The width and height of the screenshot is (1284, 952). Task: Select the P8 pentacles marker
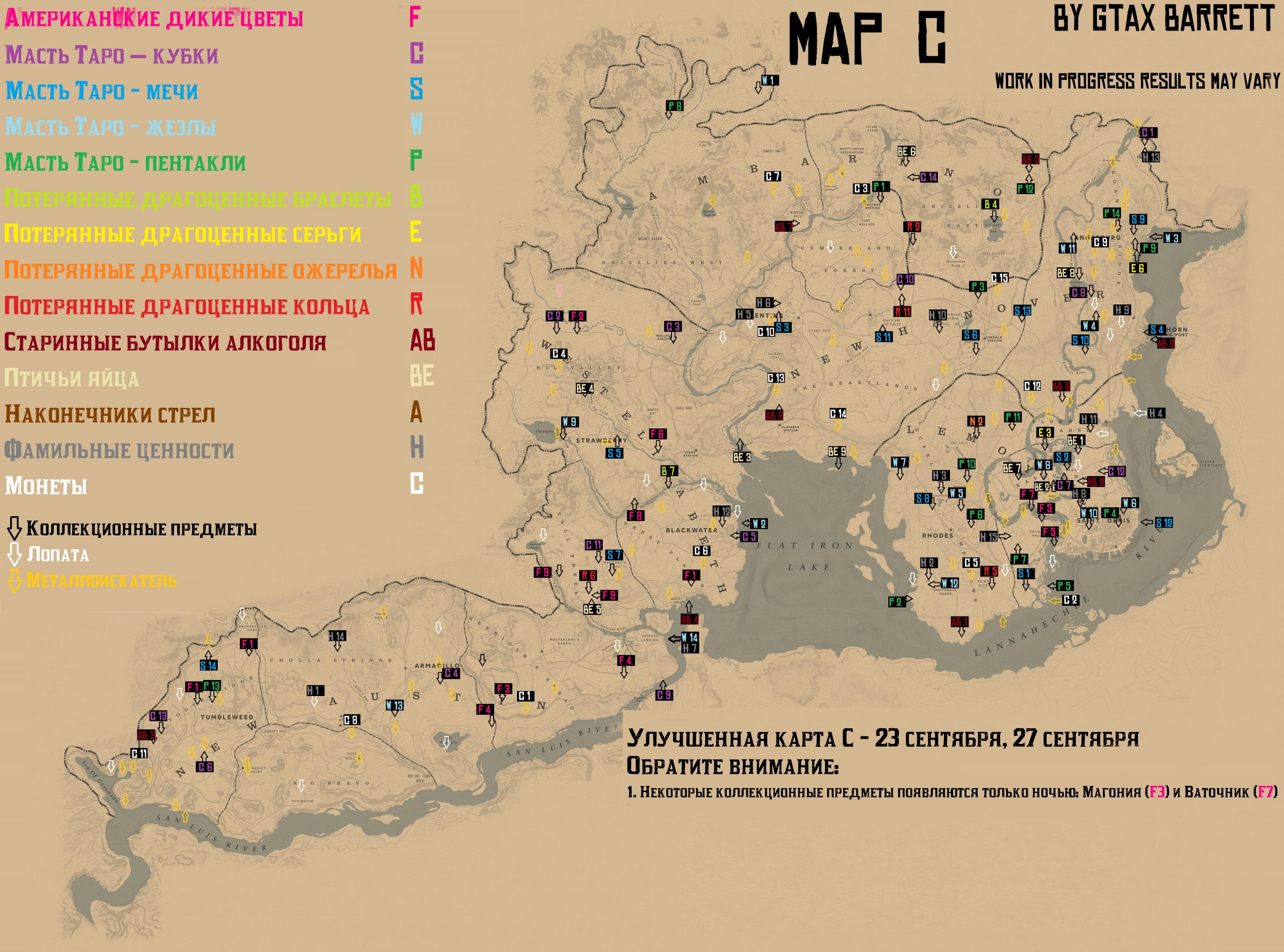[675, 106]
